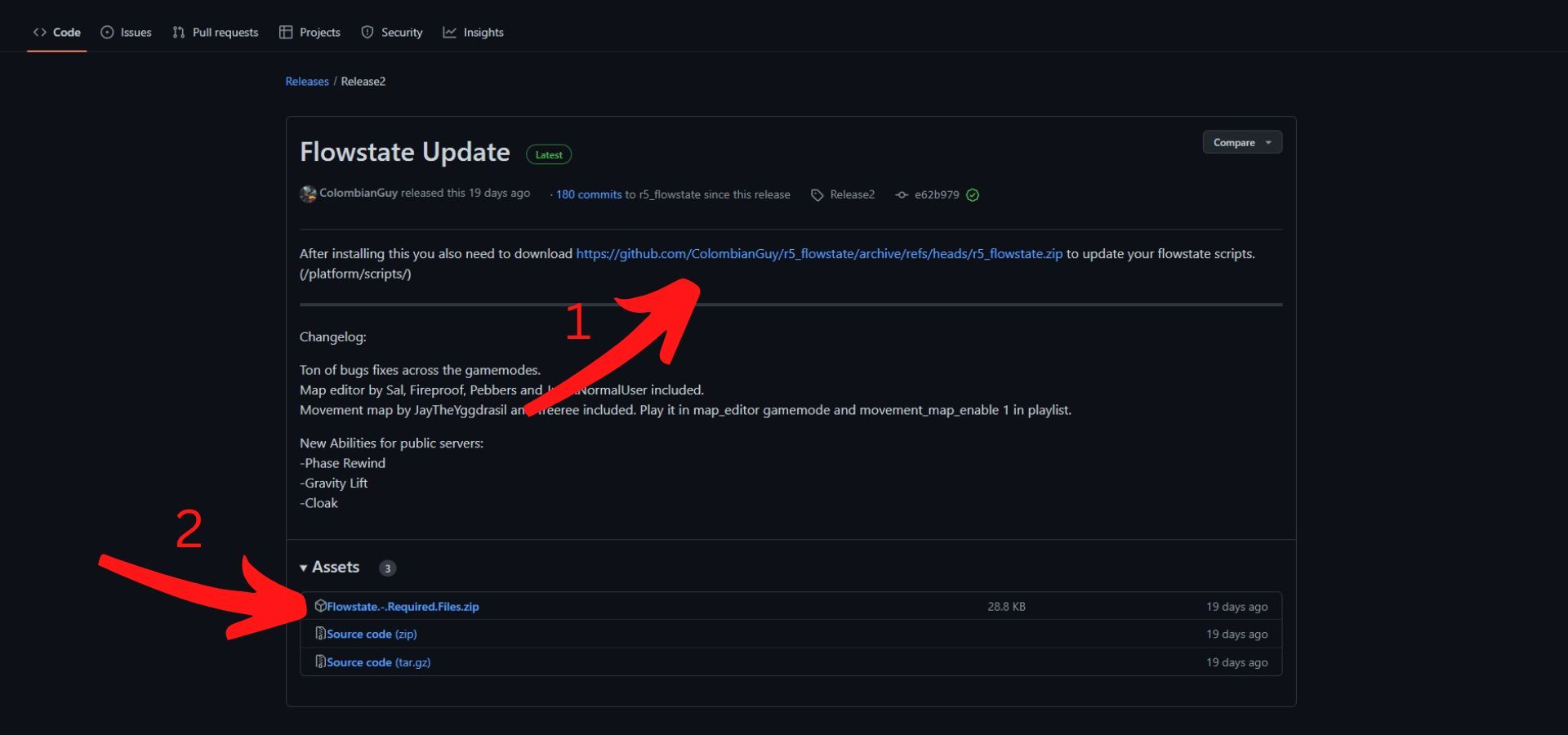Viewport: 1568px width, 735px height.
Task: Open the Compare dropdown
Action: pyautogui.click(x=1241, y=142)
